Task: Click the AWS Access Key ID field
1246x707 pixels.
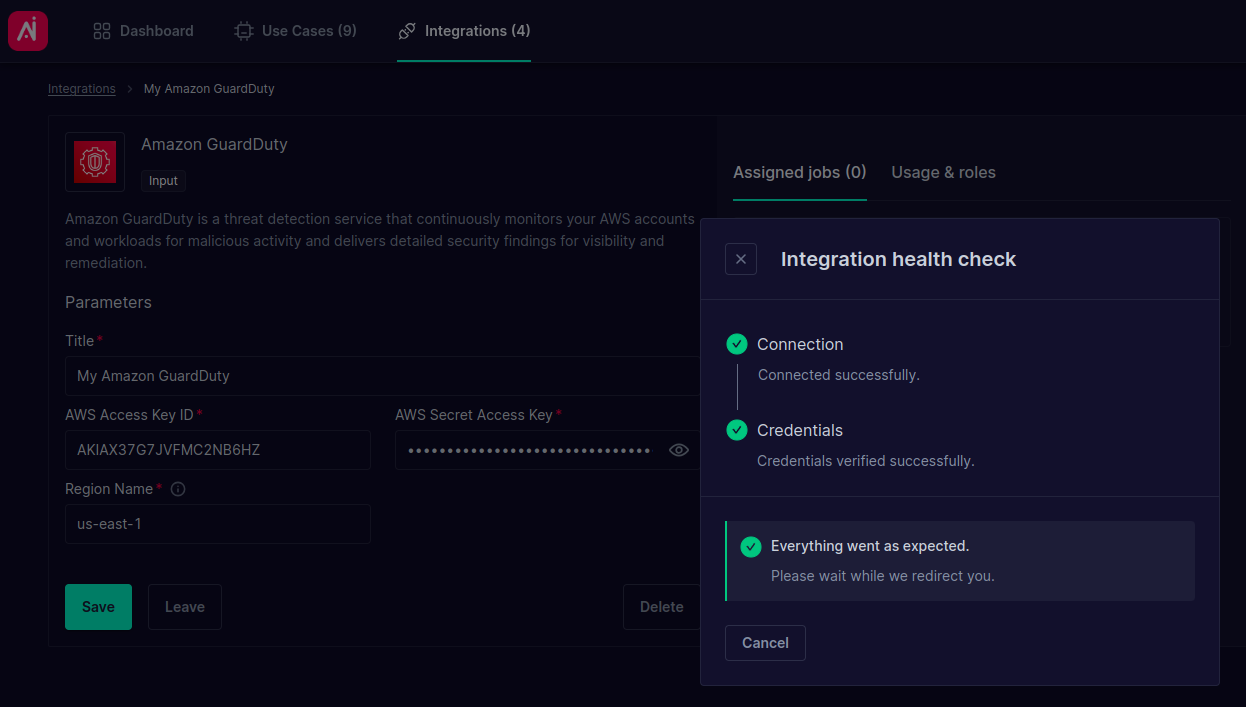Action: coord(218,450)
